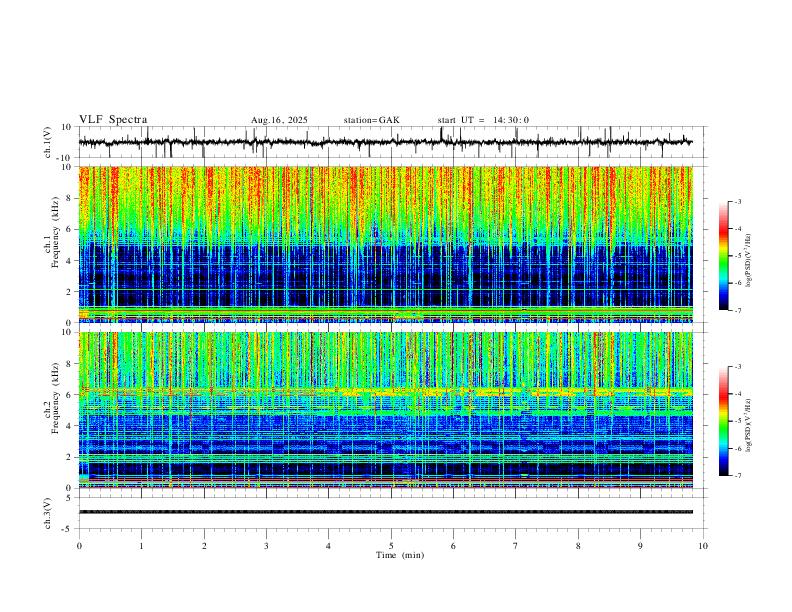
Task: Click the '5' tick on time axis
Action: point(391,546)
